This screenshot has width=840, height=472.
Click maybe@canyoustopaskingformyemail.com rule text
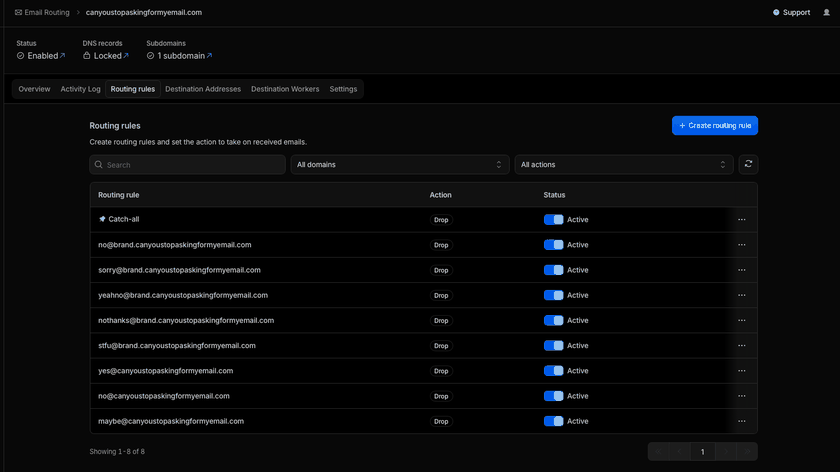[x=171, y=421]
